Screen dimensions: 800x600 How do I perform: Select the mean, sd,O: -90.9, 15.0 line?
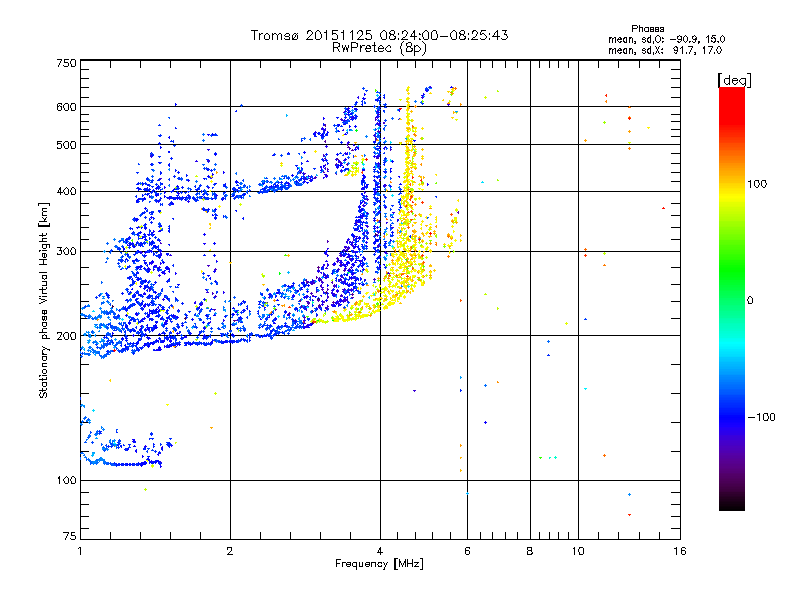(666, 39)
